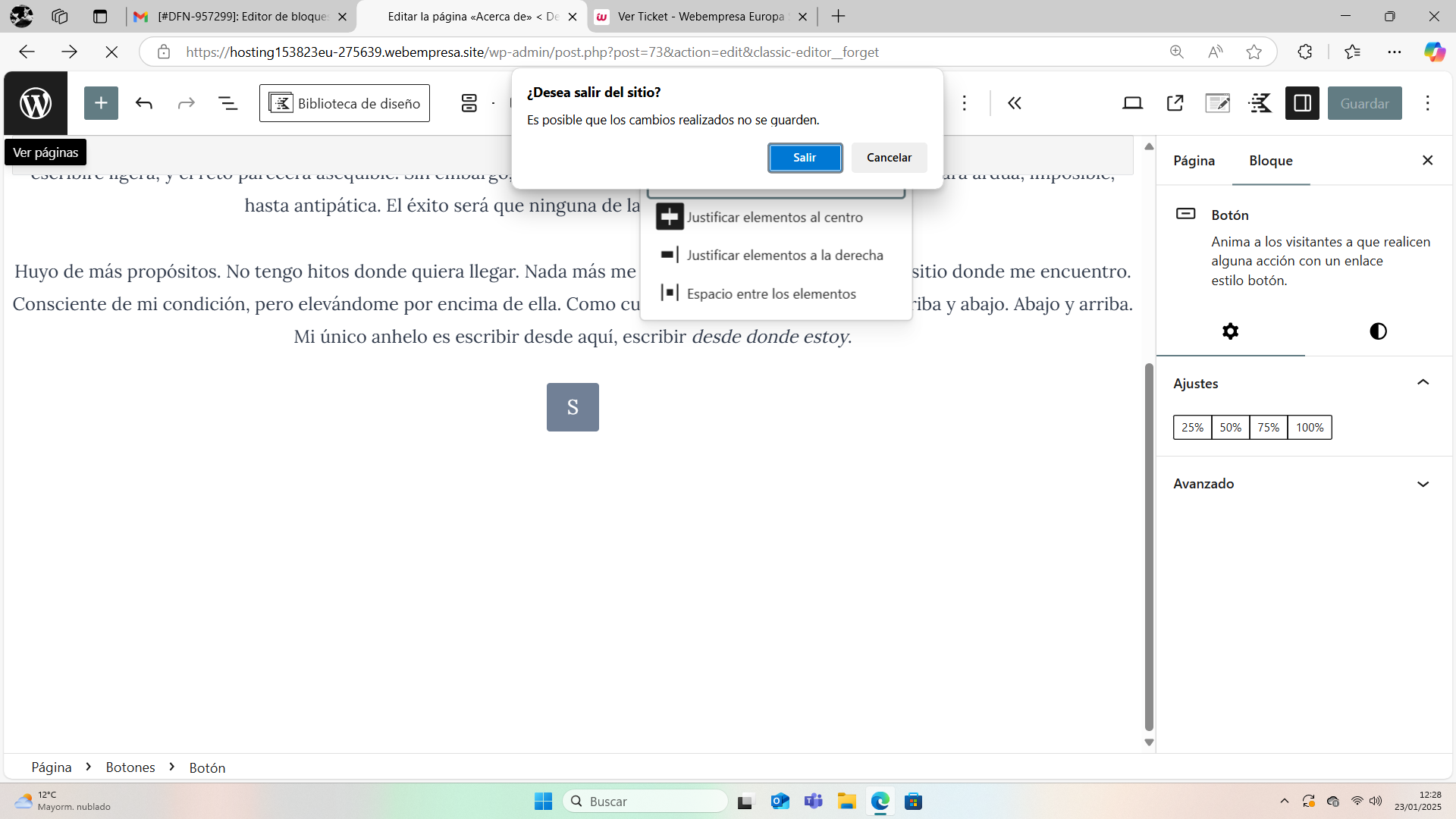Click the Botones block type toolbar icon

click(469, 103)
